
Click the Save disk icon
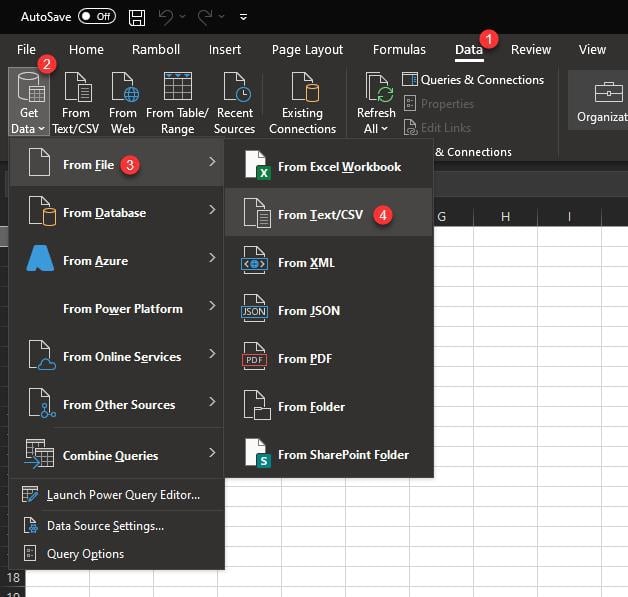coord(137,17)
